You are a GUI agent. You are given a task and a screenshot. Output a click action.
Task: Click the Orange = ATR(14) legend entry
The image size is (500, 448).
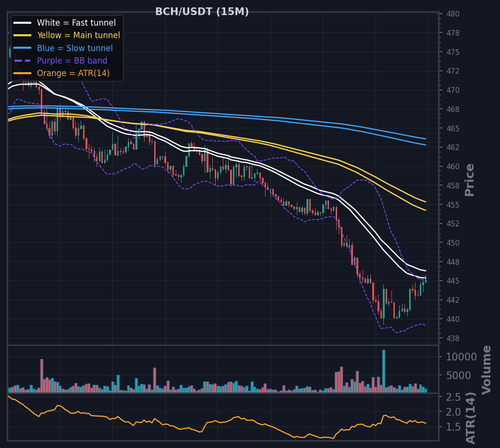click(x=73, y=73)
